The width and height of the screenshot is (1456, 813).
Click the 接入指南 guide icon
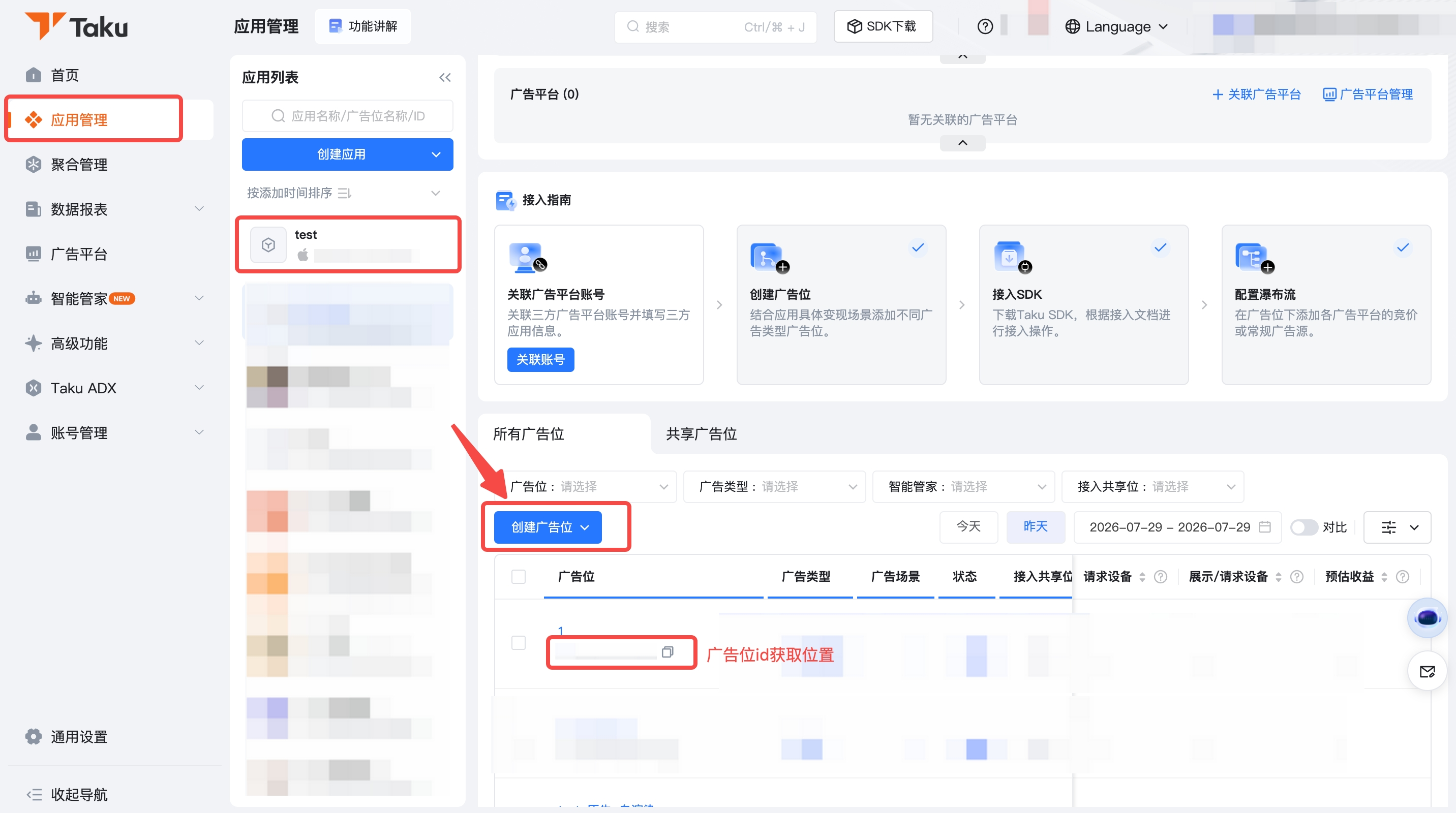click(x=506, y=200)
